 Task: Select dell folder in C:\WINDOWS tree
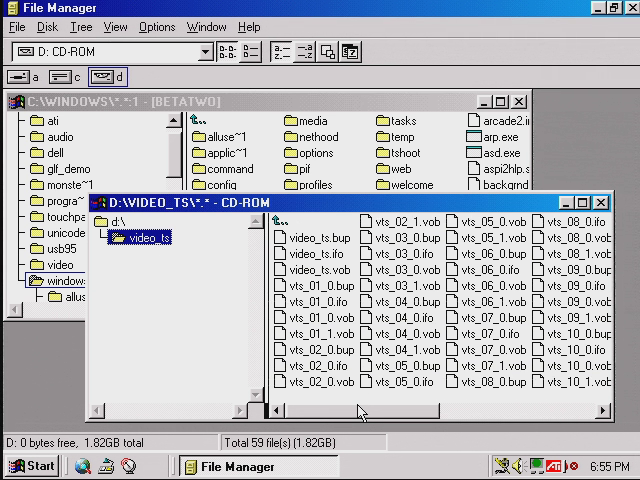coord(47,153)
